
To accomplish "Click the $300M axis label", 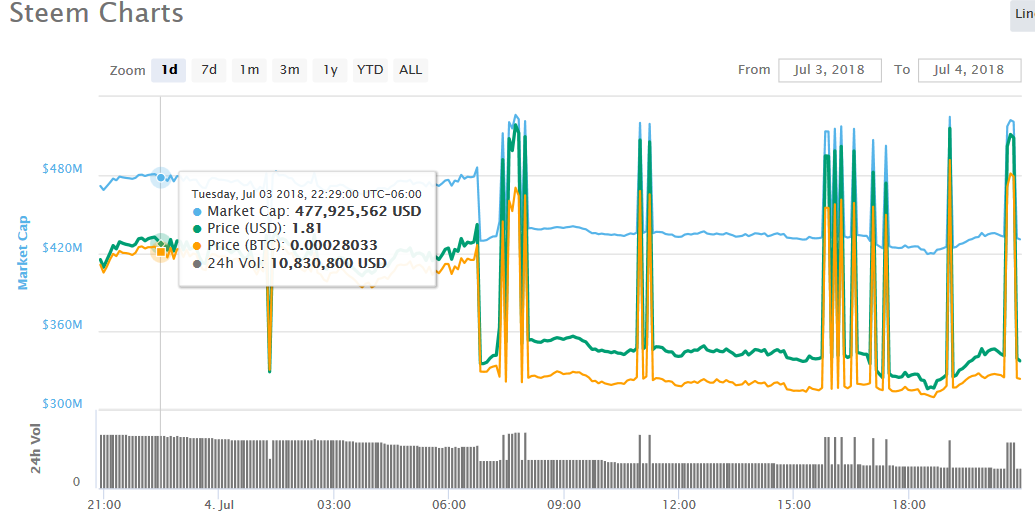I will [63, 403].
